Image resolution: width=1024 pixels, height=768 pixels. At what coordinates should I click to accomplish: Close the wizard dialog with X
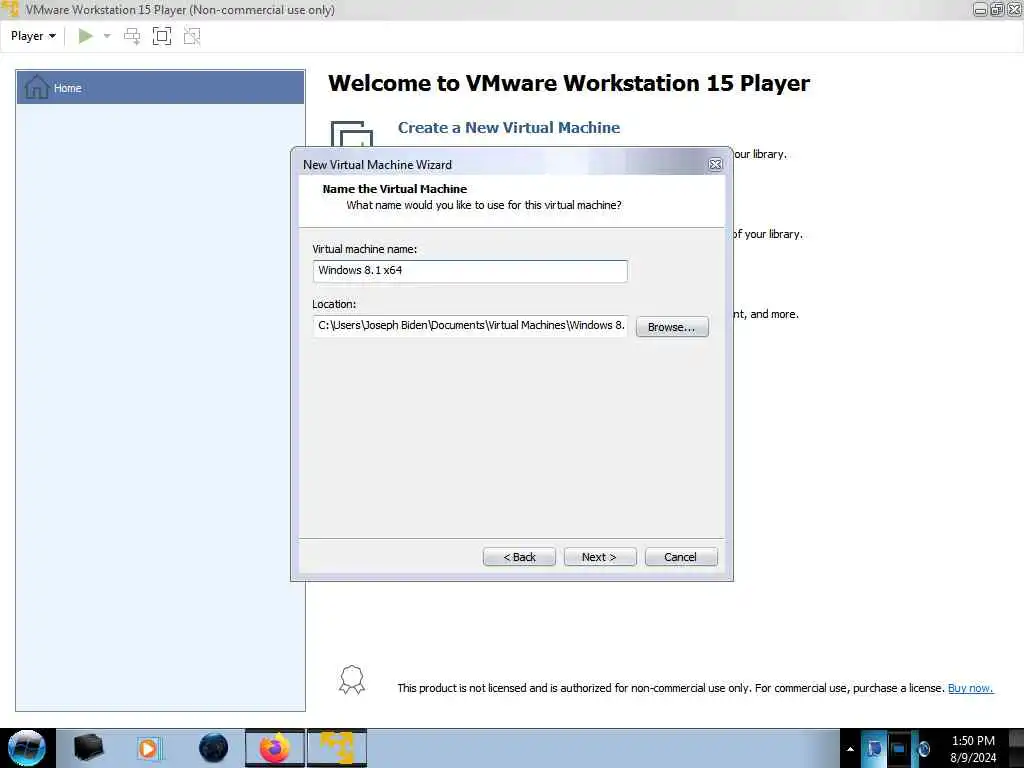(715, 165)
